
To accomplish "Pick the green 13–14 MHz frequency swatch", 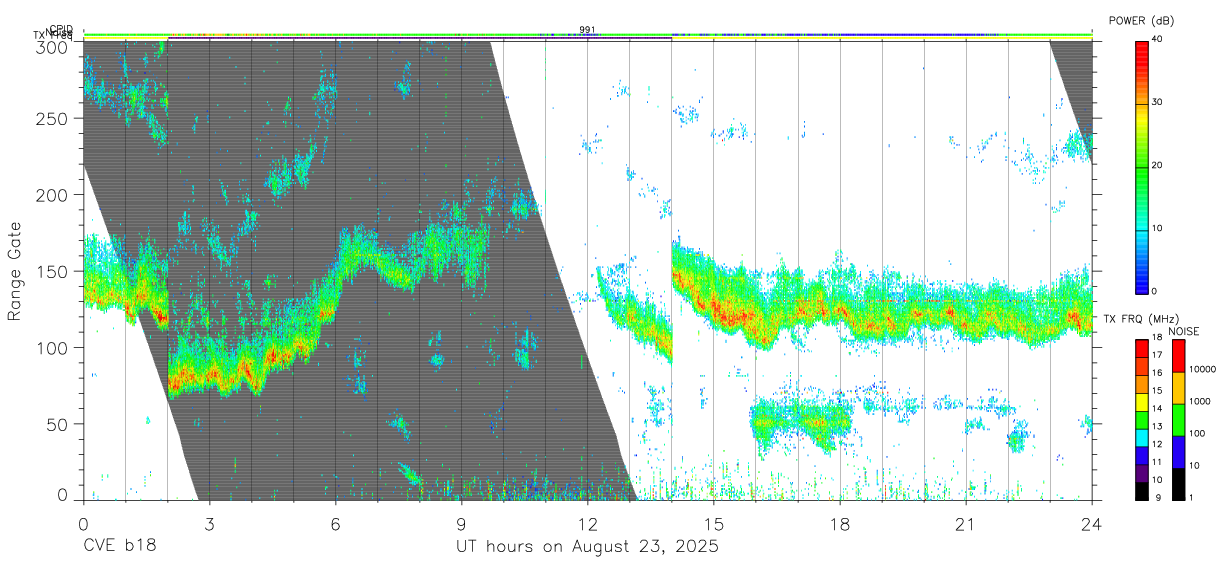I will [x=1140, y=418].
